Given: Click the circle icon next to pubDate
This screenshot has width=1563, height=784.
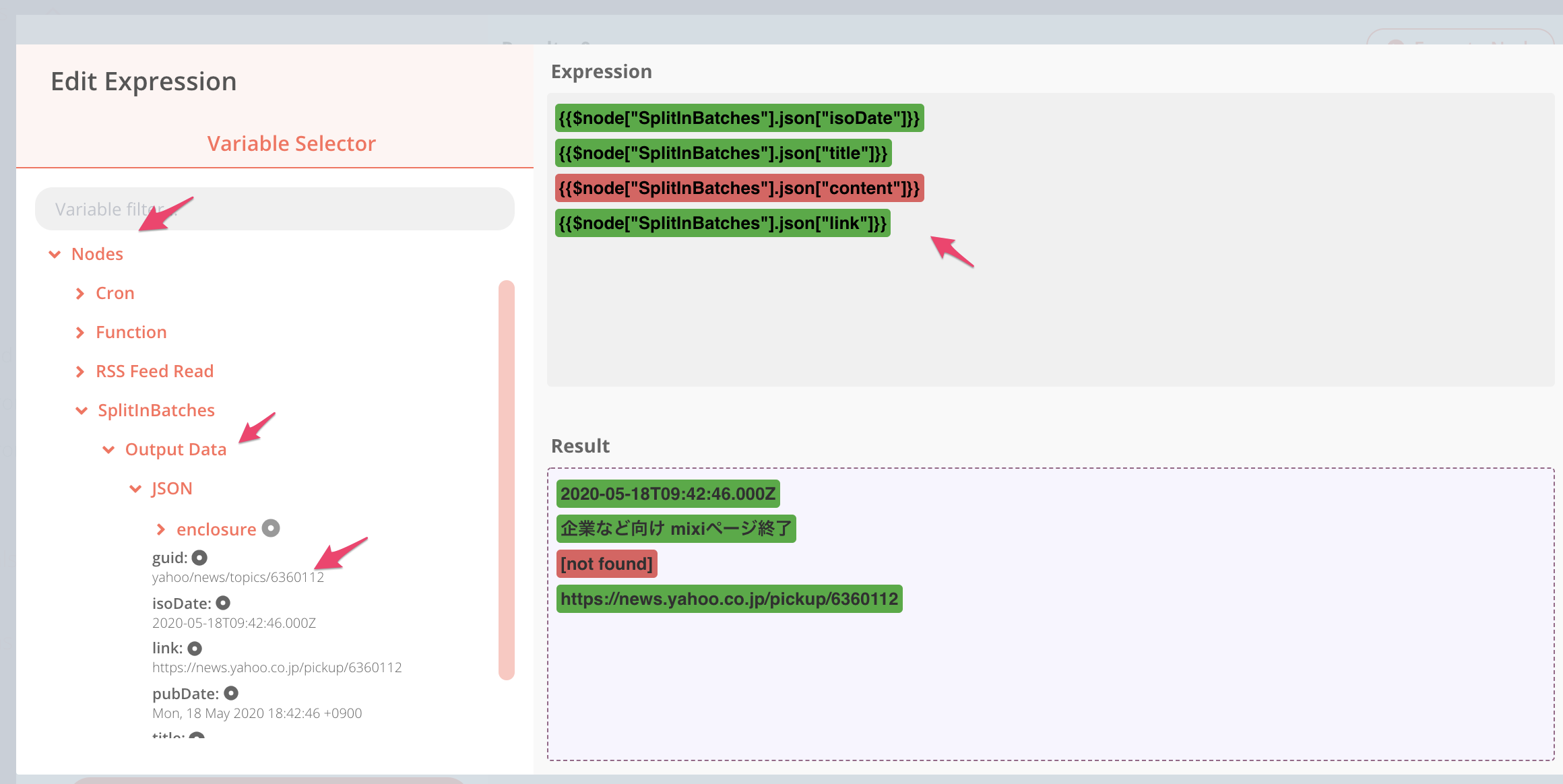Looking at the screenshot, I should tap(231, 693).
